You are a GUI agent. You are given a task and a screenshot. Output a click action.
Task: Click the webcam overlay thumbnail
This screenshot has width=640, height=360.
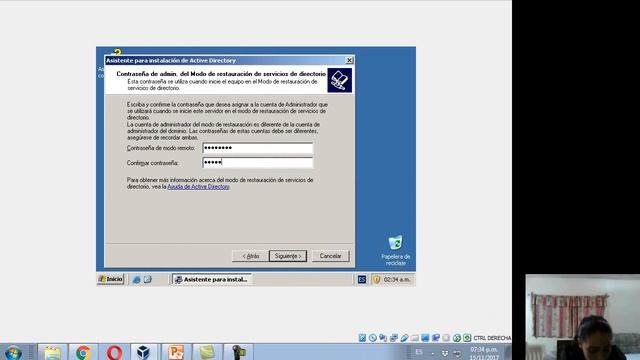click(x=583, y=317)
